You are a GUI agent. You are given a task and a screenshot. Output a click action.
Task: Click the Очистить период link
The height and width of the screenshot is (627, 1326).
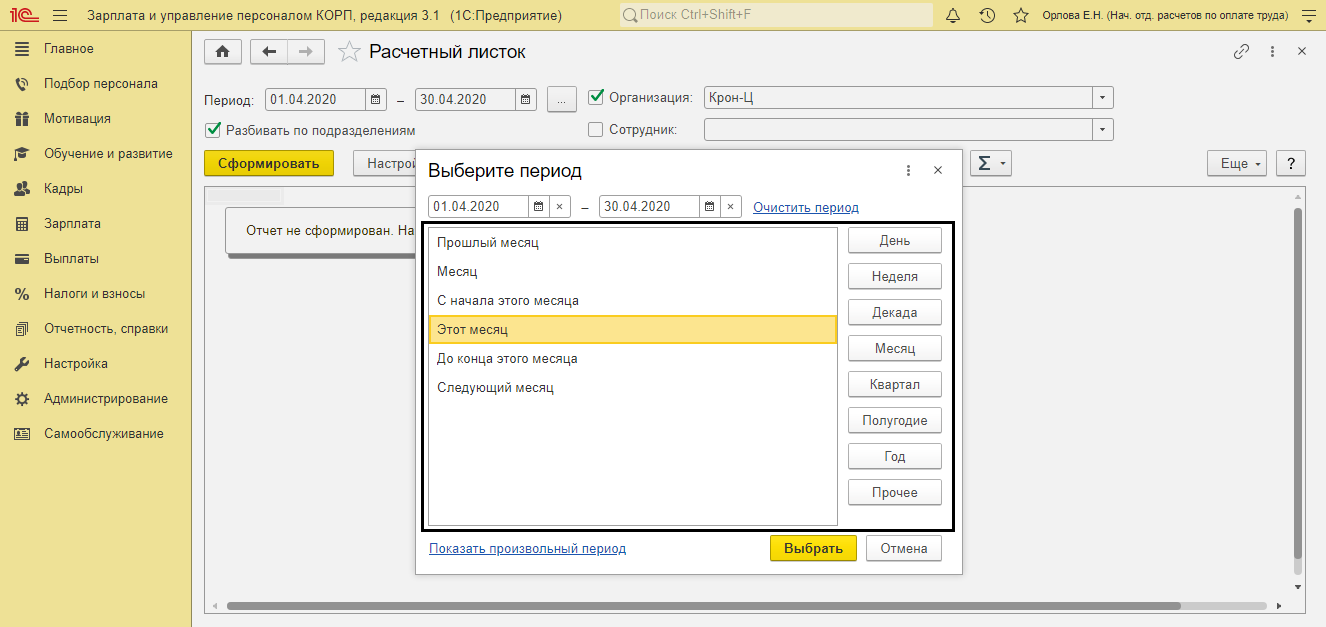click(x=805, y=208)
